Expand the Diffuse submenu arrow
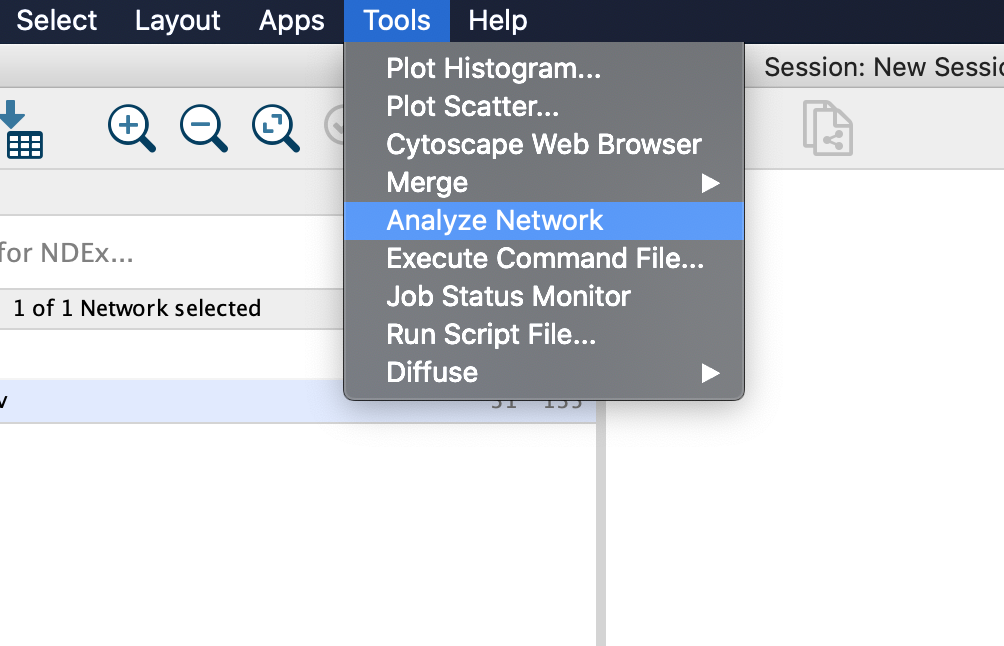1004x646 pixels. (x=710, y=373)
